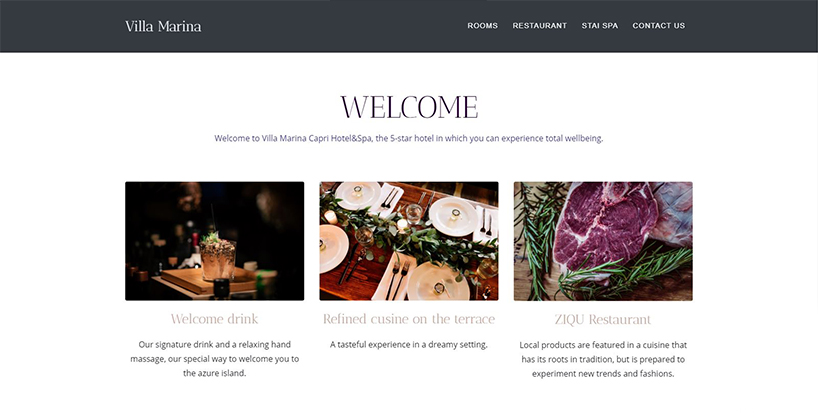
Task: Open the Welcome drink heading
Action: pyautogui.click(x=214, y=319)
